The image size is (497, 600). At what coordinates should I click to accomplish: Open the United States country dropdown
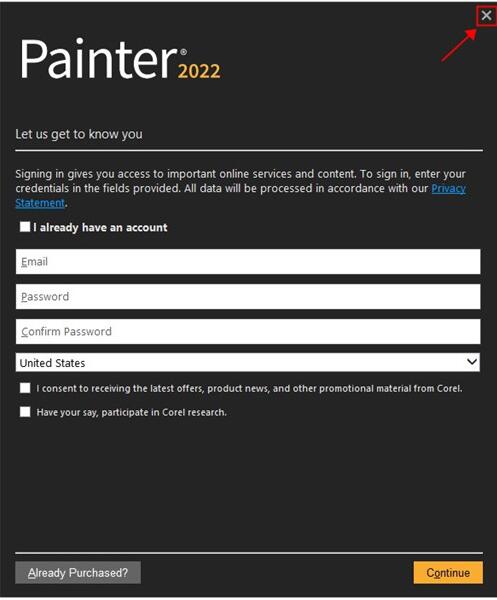pos(248,362)
